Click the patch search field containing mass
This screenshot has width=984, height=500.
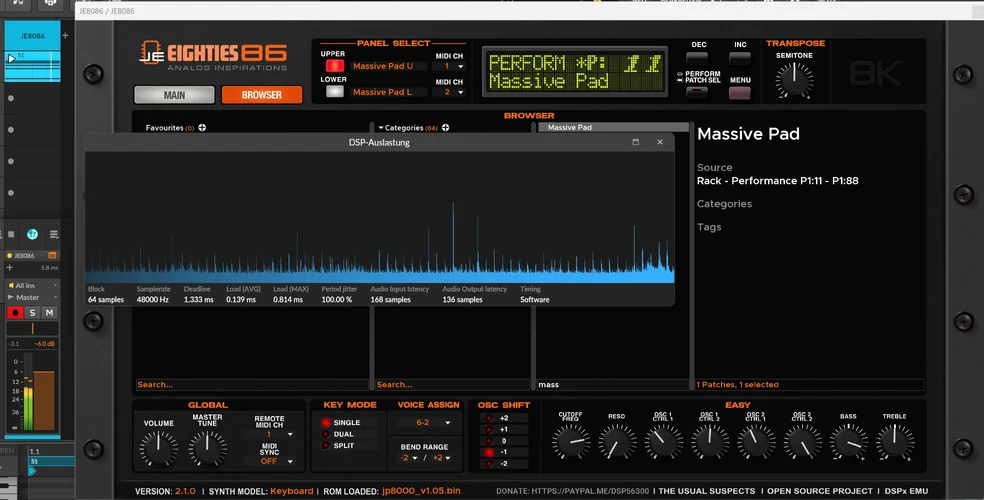pos(612,385)
